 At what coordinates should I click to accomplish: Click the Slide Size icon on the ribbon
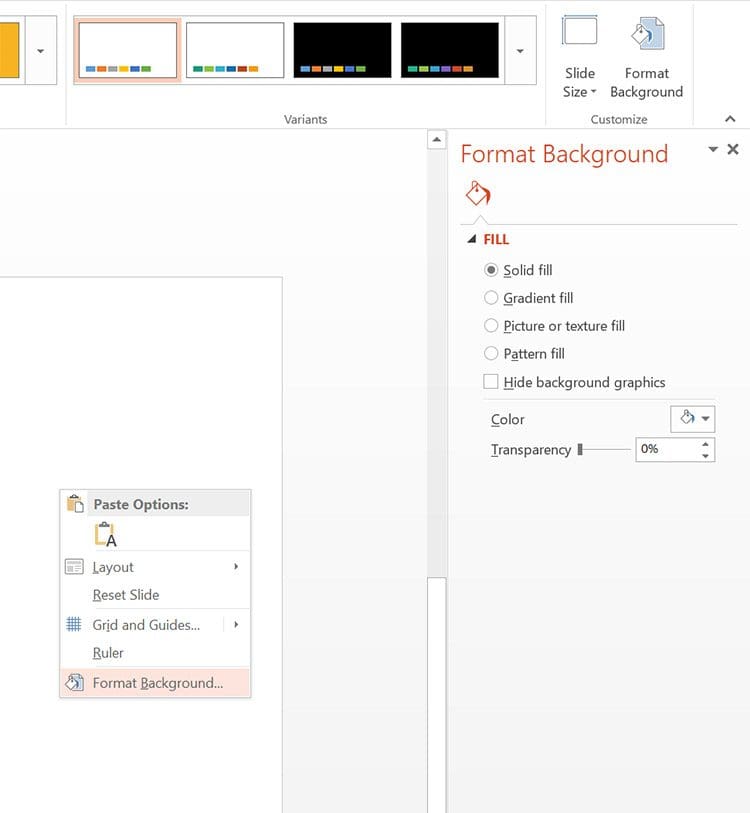click(x=578, y=55)
